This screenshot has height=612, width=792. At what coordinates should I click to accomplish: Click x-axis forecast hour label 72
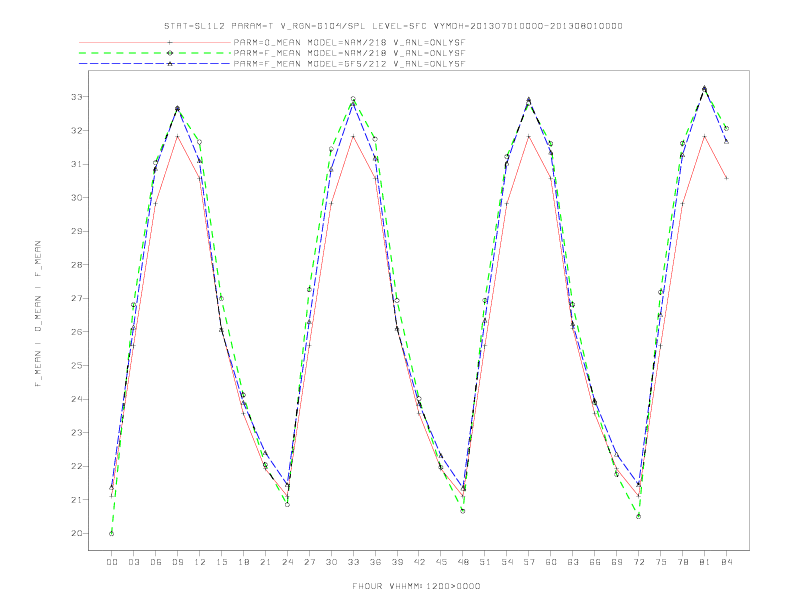pyautogui.click(x=639, y=562)
